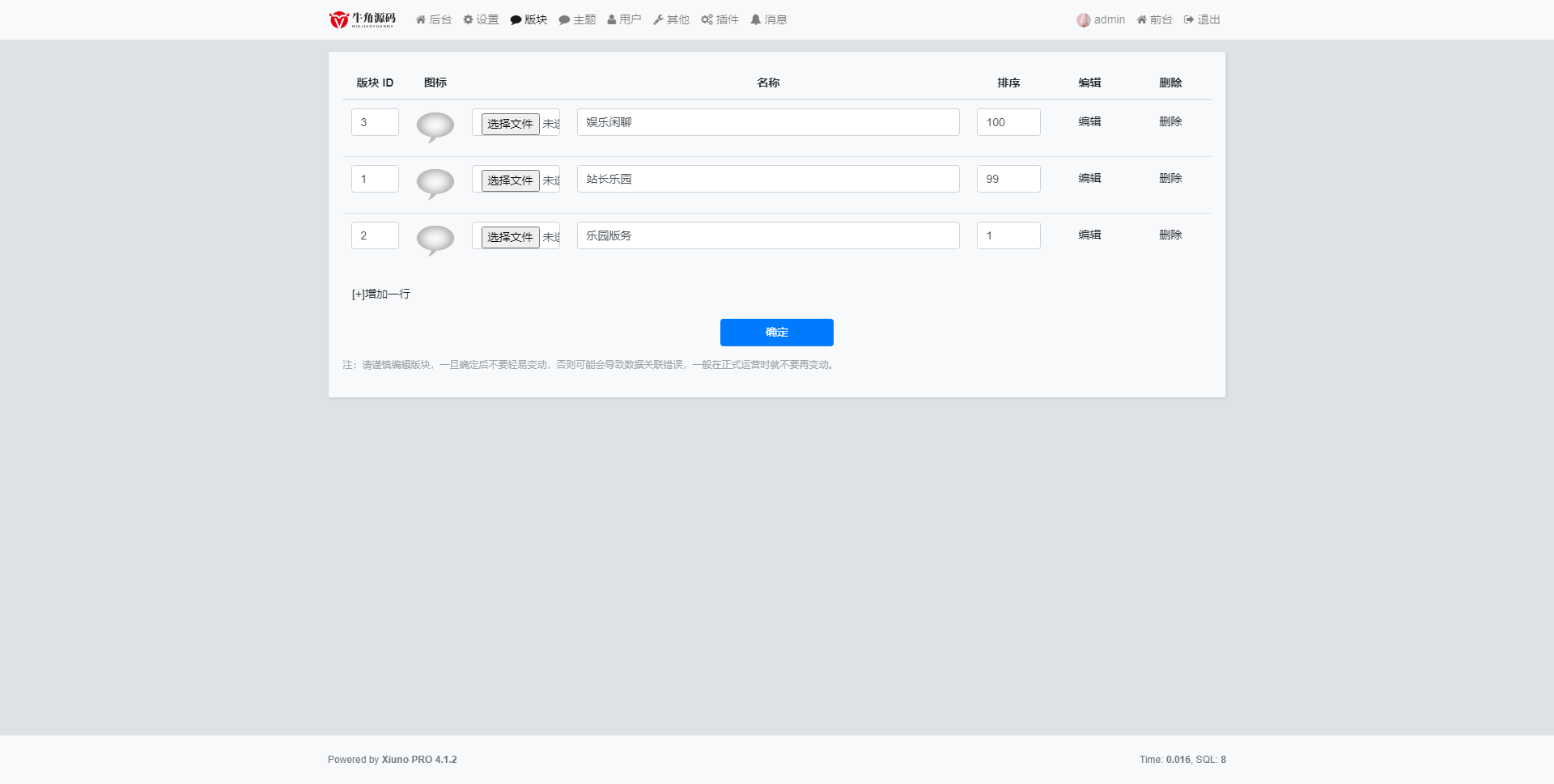Select the sort value 99 field

pyautogui.click(x=1008, y=179)
